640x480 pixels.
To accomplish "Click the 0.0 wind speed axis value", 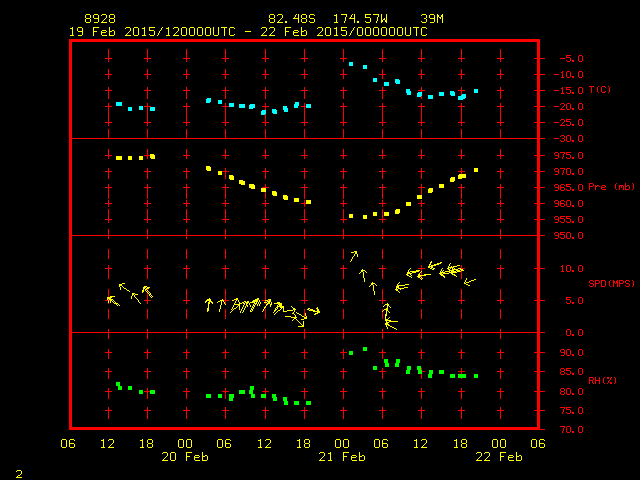I will click(566, 332).
